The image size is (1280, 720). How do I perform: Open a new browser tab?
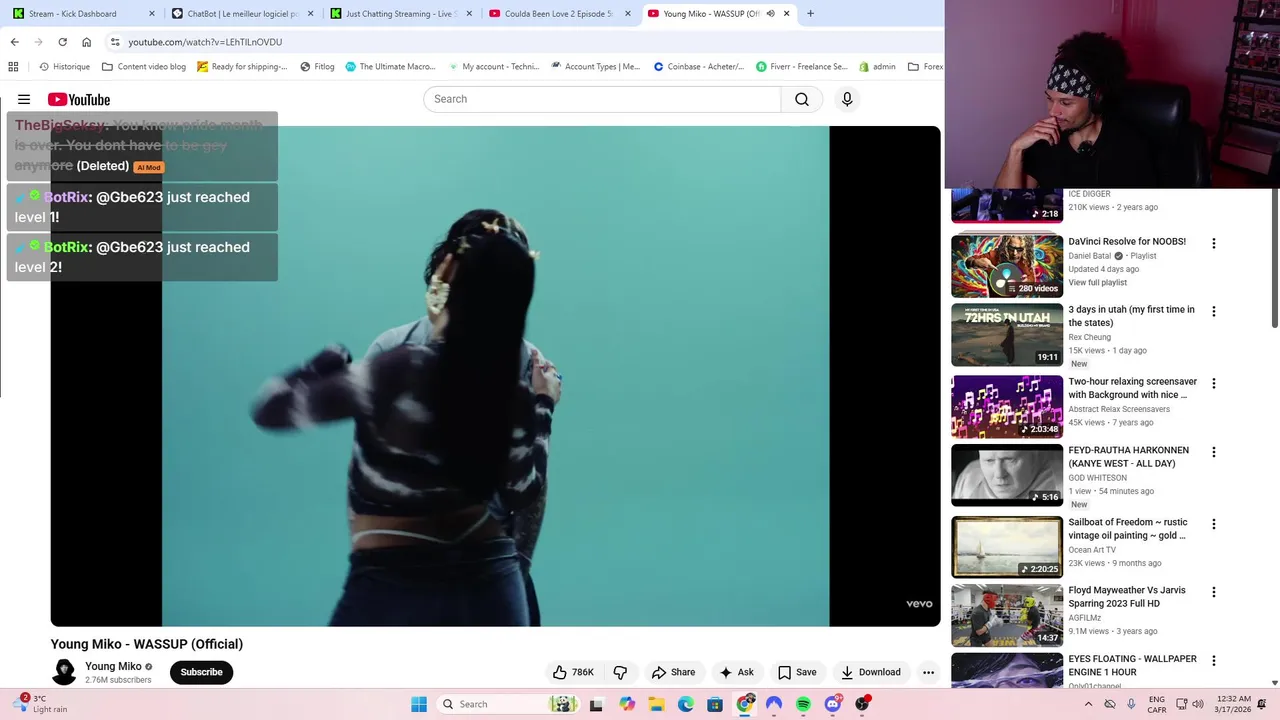(810, 14)
